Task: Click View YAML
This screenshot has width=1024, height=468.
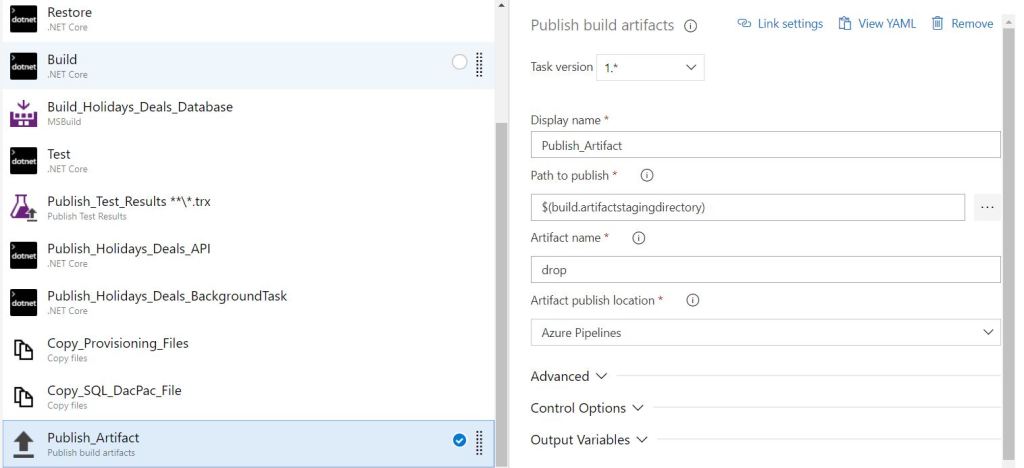Action: click(877, 23)
